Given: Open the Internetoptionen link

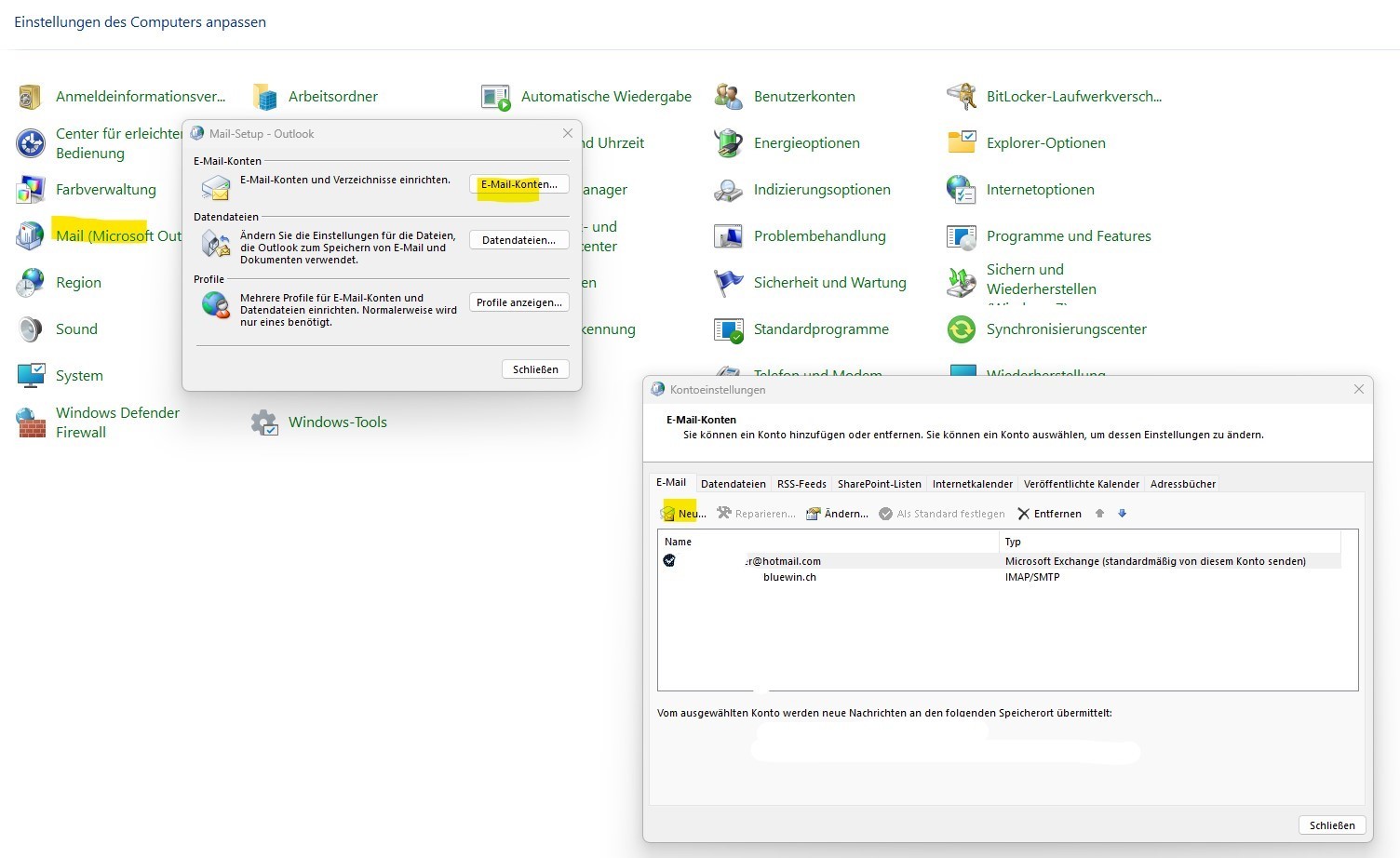Looking at the screenshot, I should click(1040, 190).
